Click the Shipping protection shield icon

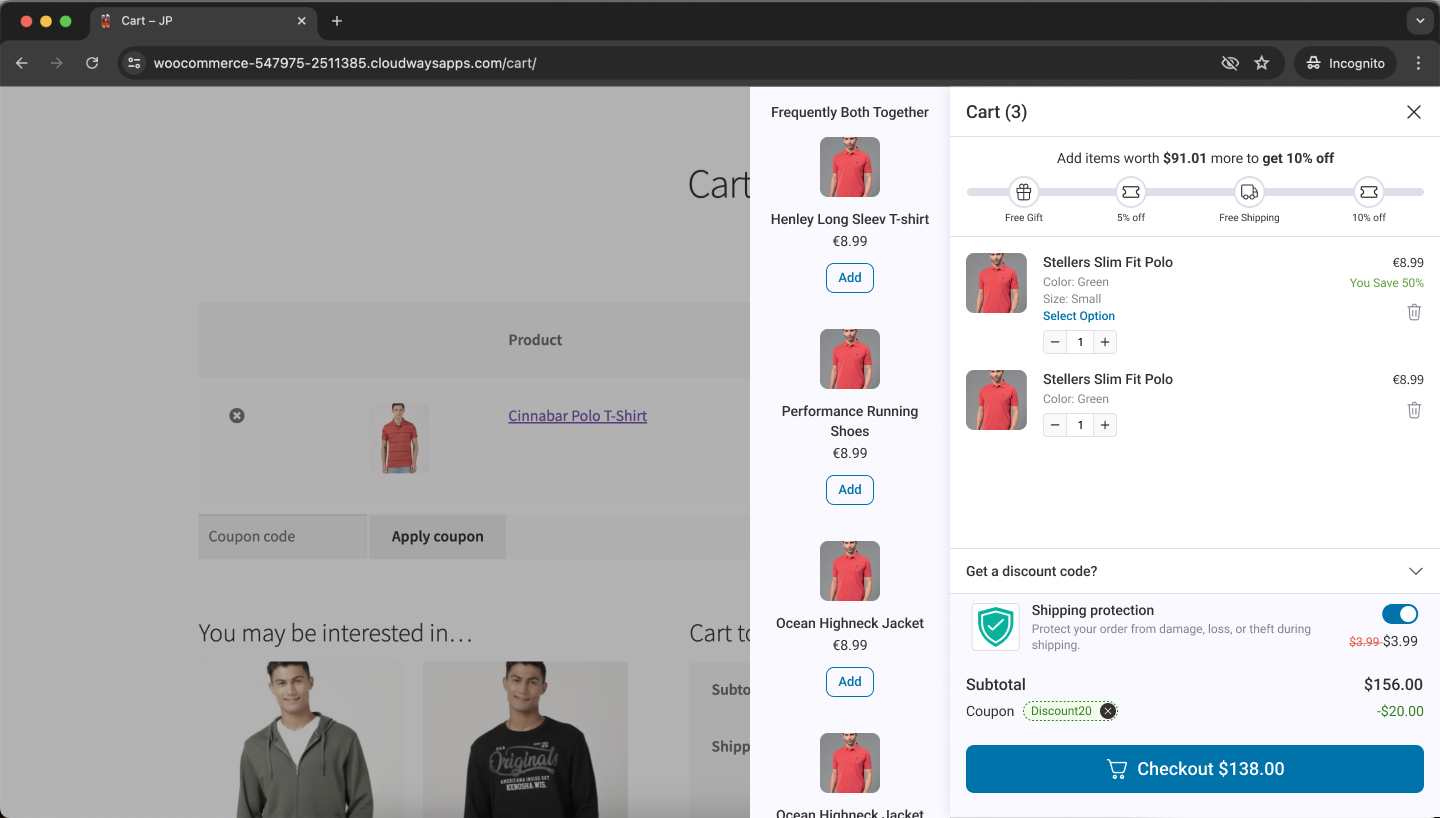click(995, 626)
